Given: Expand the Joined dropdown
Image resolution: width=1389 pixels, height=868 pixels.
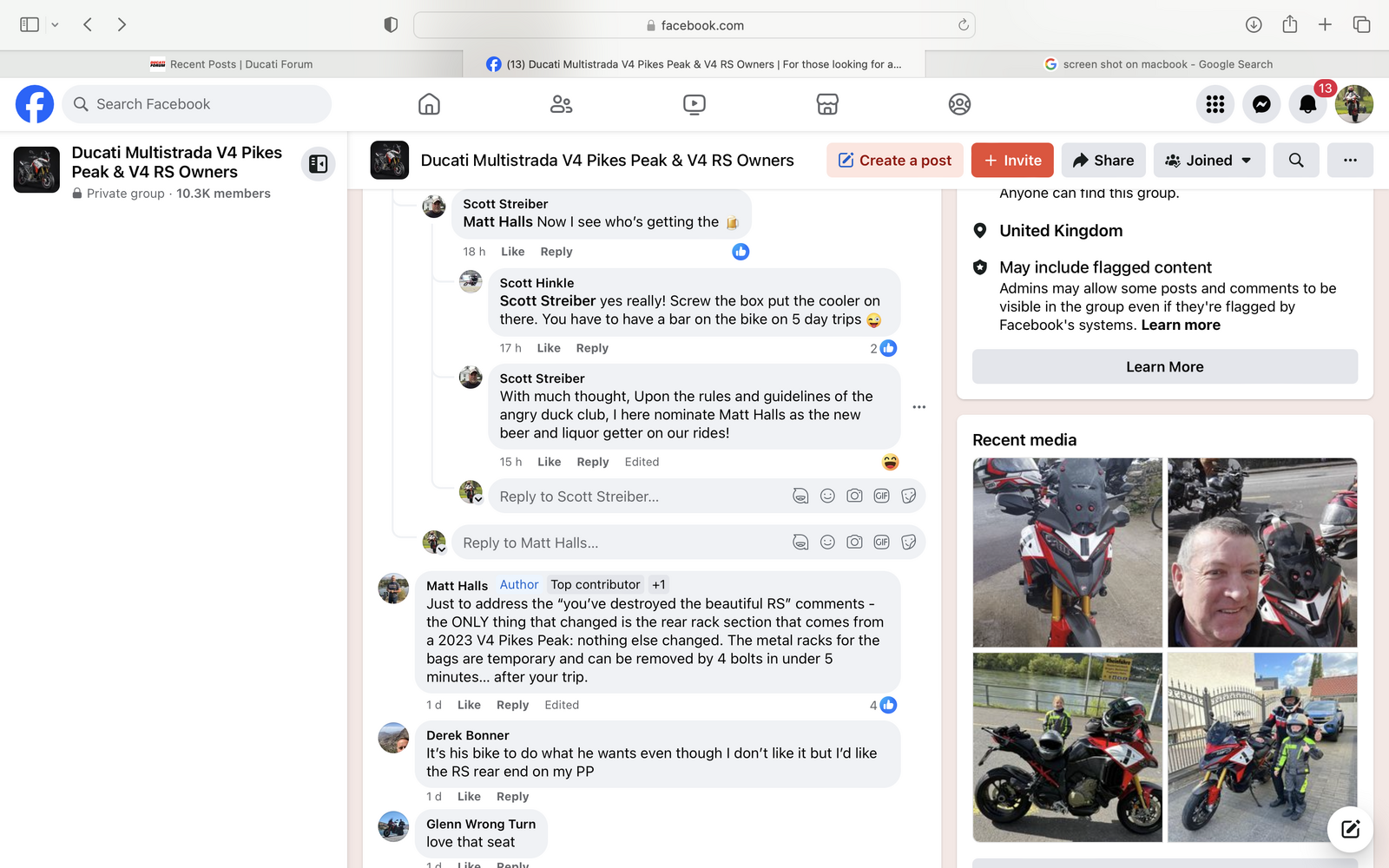Looking at the screenshot, I should 1209,161.
